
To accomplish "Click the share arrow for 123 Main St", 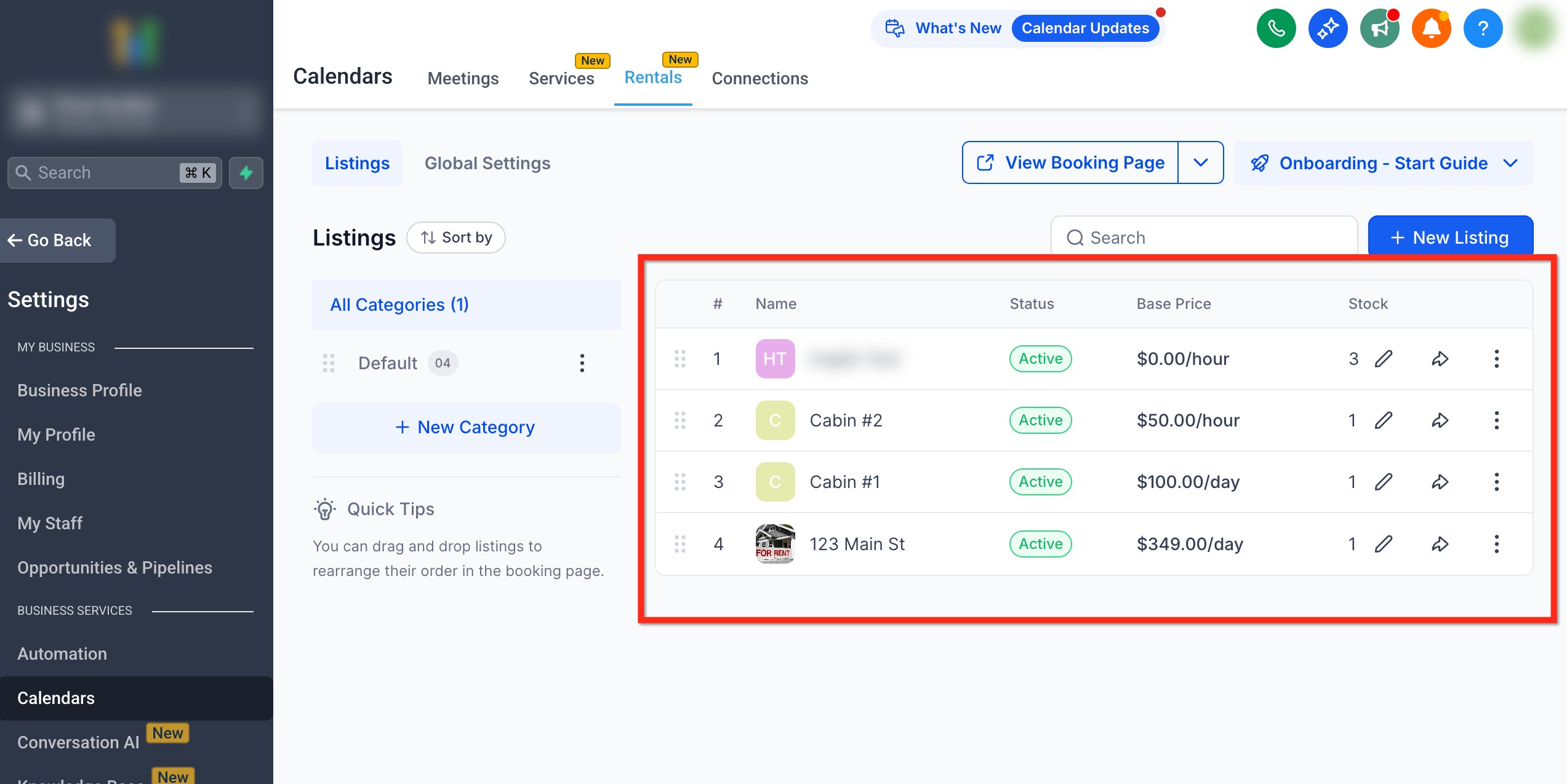I will click(x=1440, y=544).
